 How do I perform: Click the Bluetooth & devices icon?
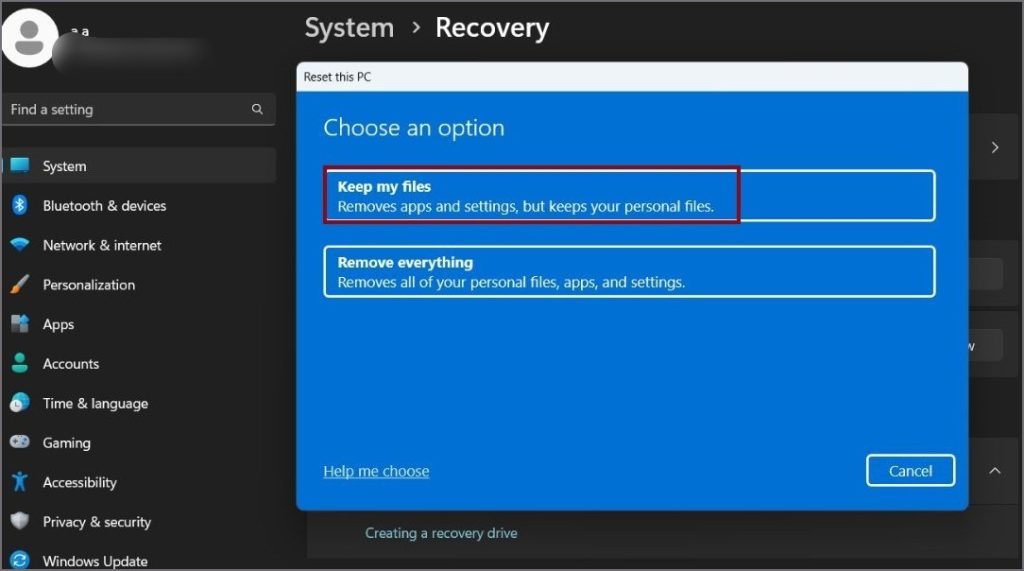(x=20, y=205)
